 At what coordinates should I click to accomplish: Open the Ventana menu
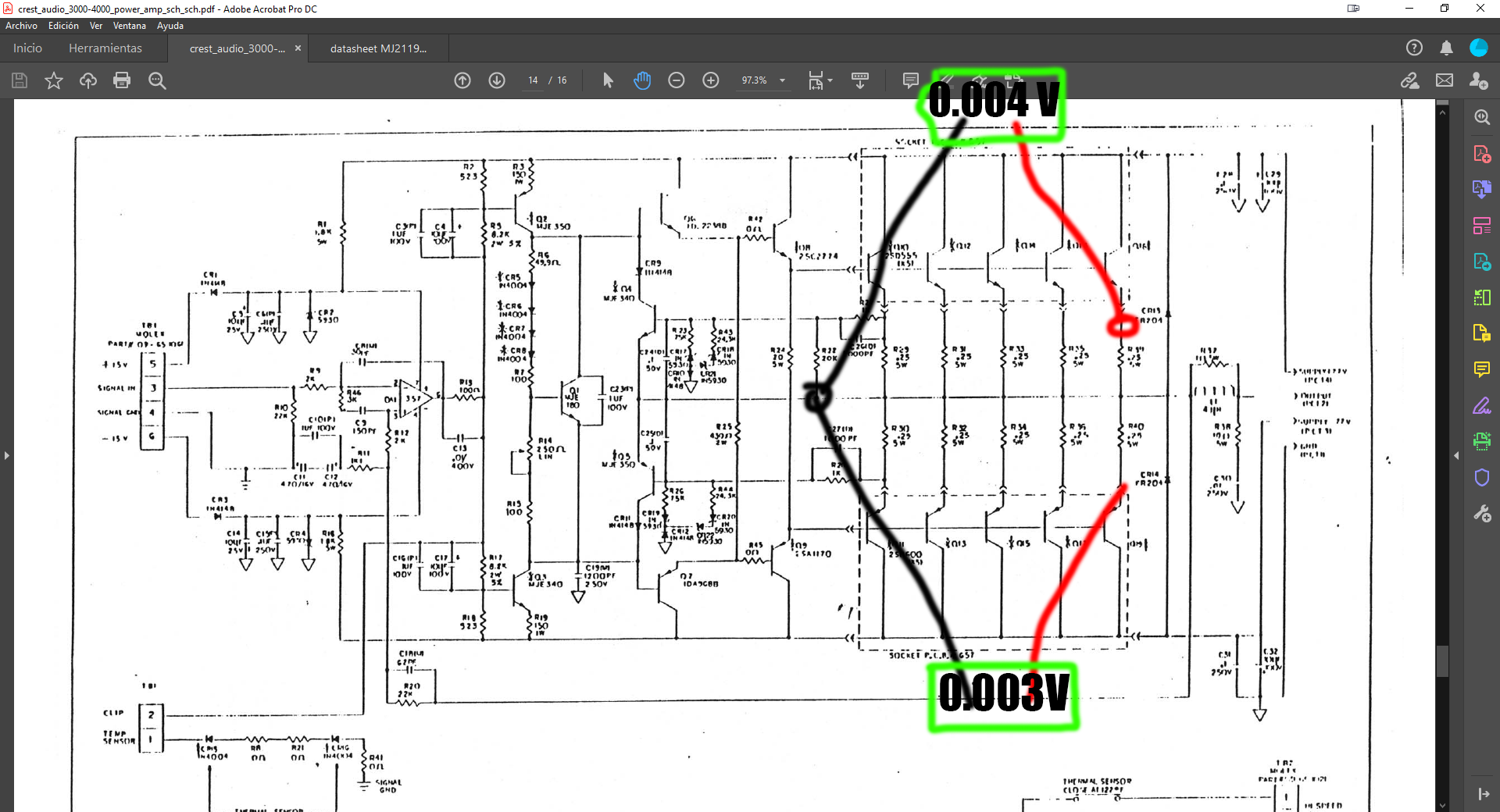(130, 26)
